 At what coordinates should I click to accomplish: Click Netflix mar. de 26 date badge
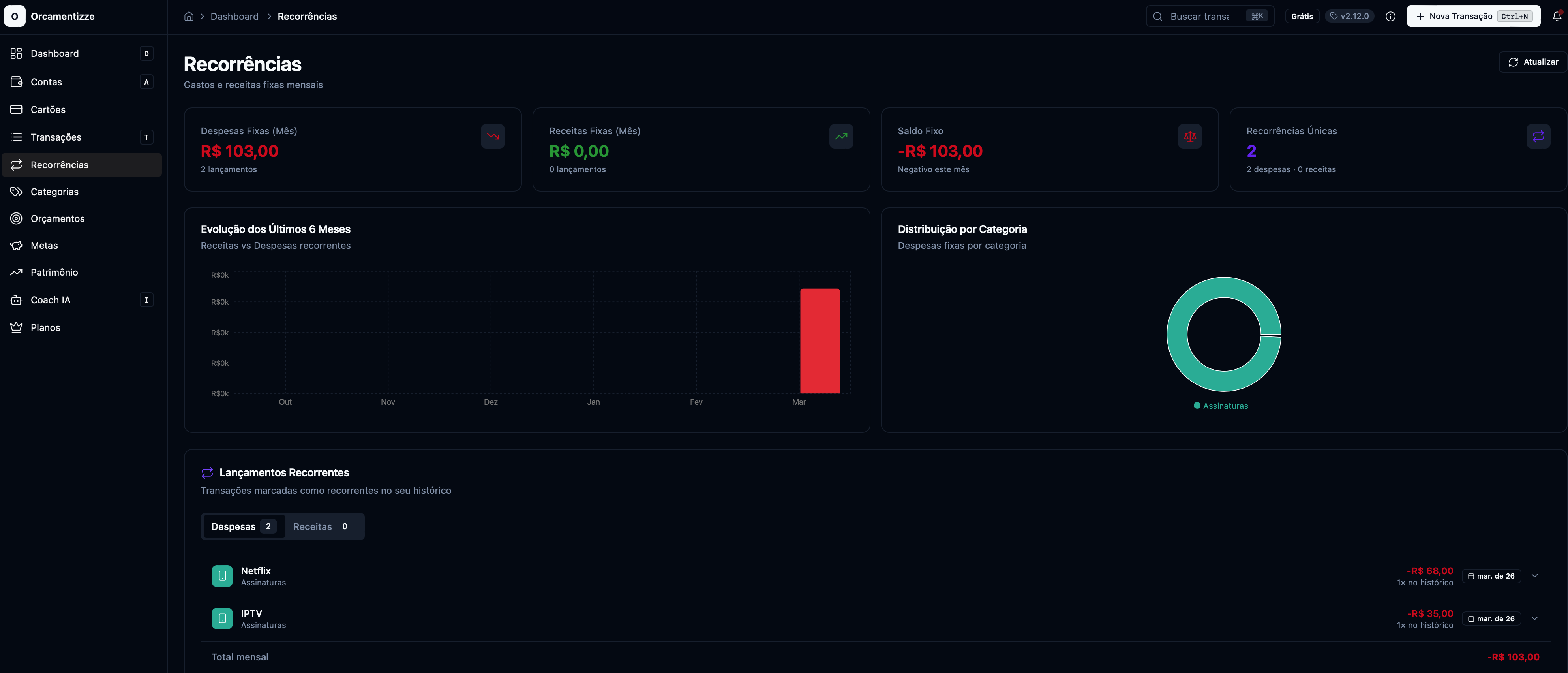(1491, 576)
